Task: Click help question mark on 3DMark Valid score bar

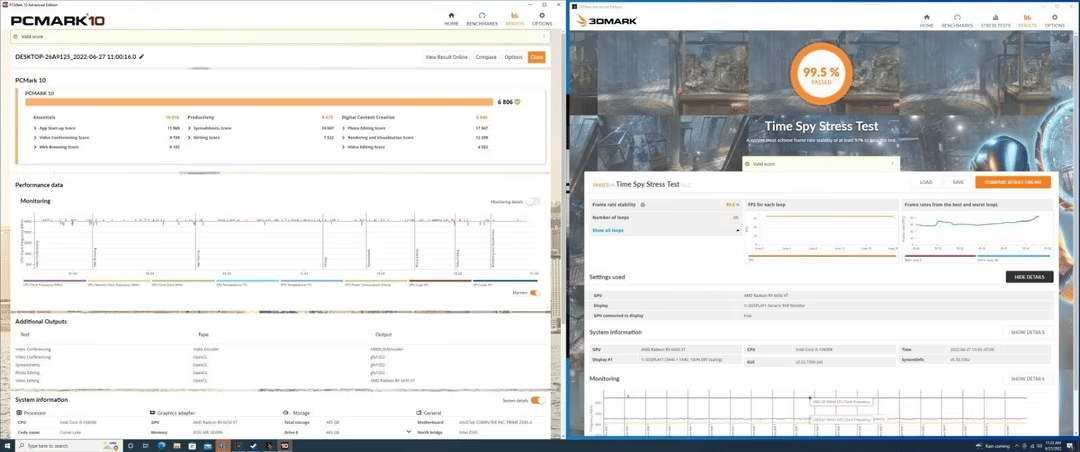Action: pos(893,165)
